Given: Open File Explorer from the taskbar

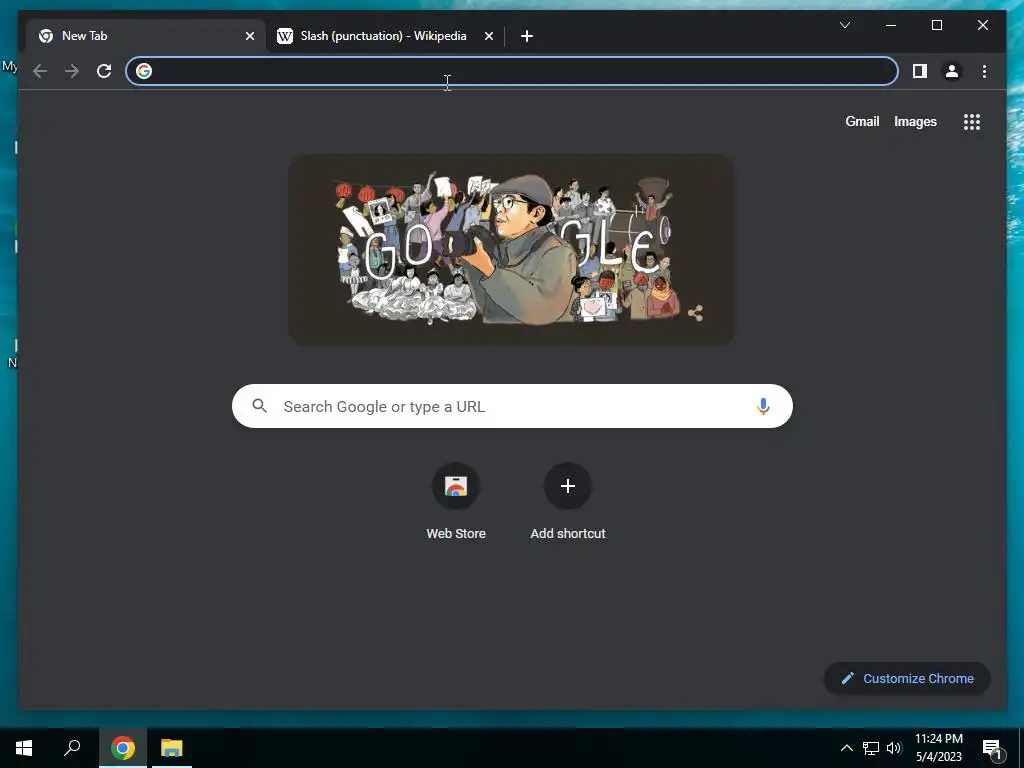Looking at the screenshot, I should click(172, 748).
